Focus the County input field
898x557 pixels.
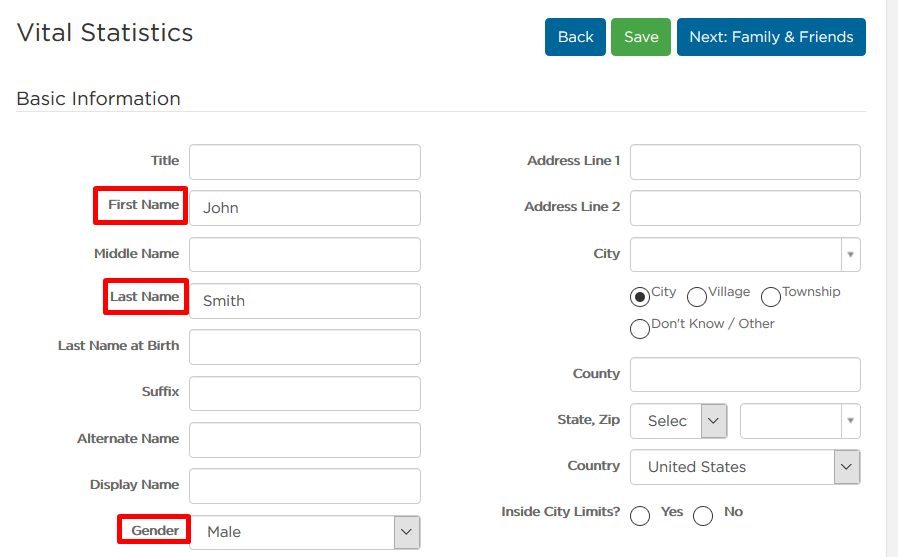point(745,374)
